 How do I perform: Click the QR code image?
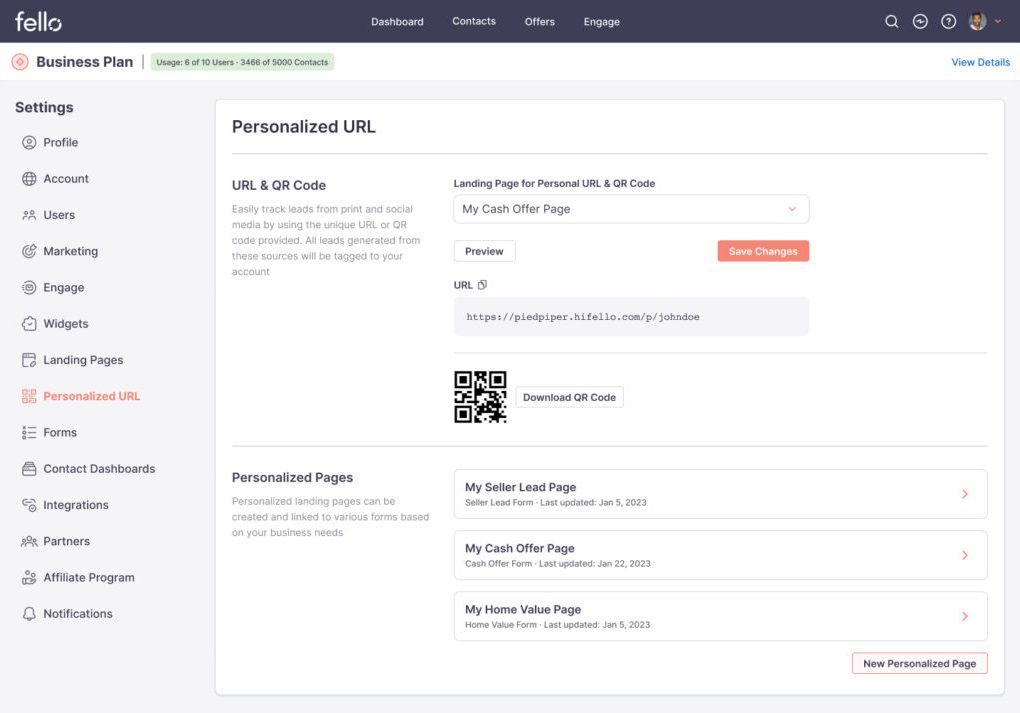(x=480, y=397)
